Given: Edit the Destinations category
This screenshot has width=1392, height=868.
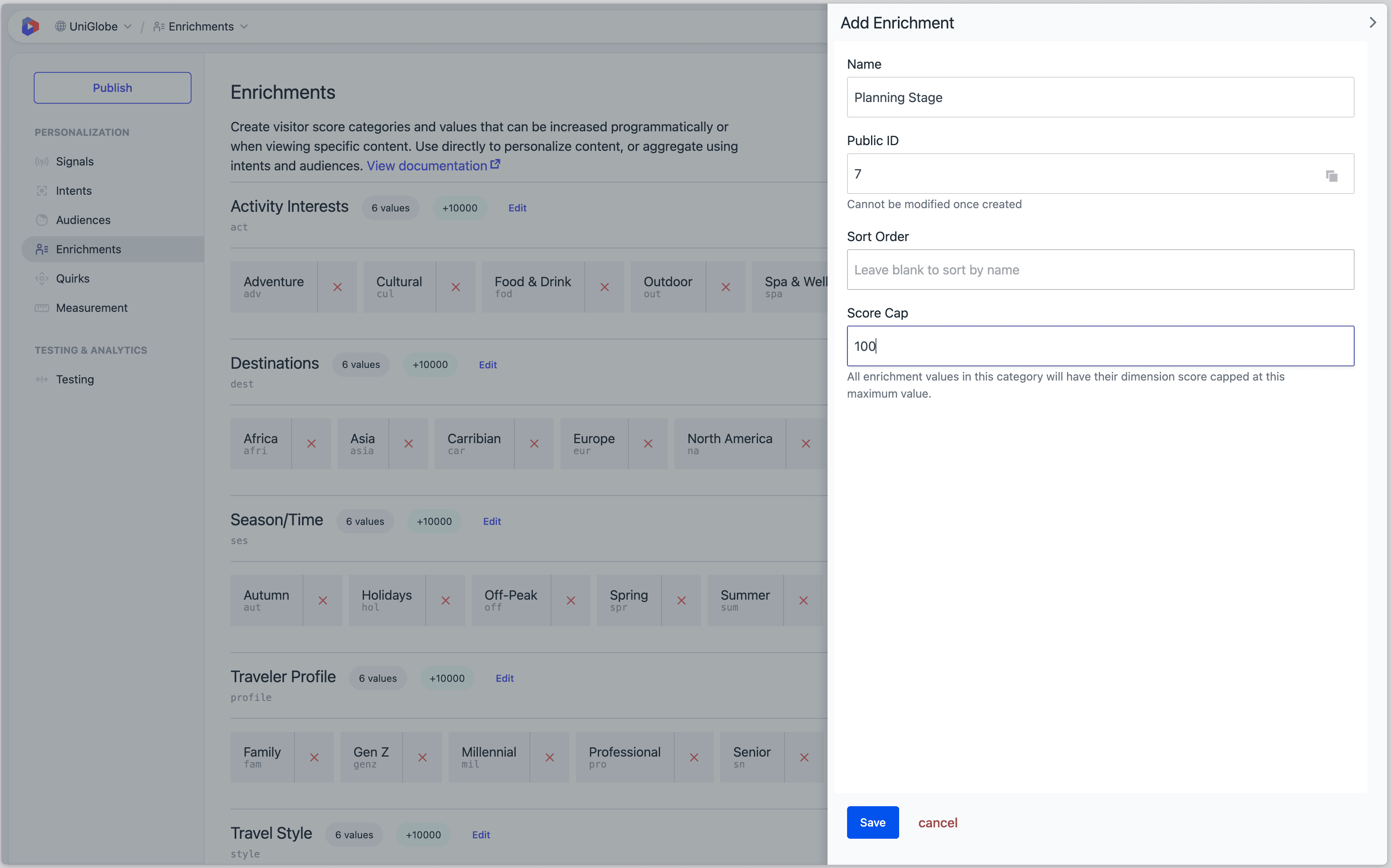Looking at the screenshot, I should (488, 365).
